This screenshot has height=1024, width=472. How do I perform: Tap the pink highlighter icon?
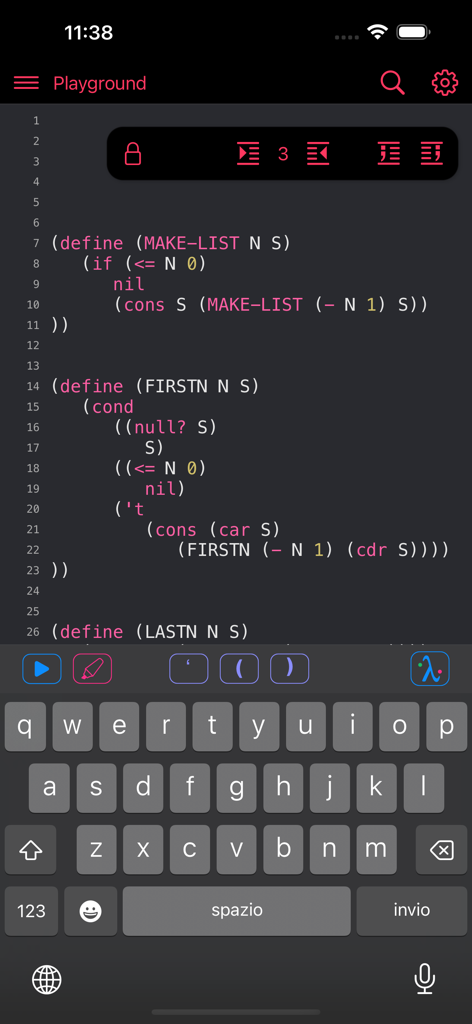pos(93,669)
